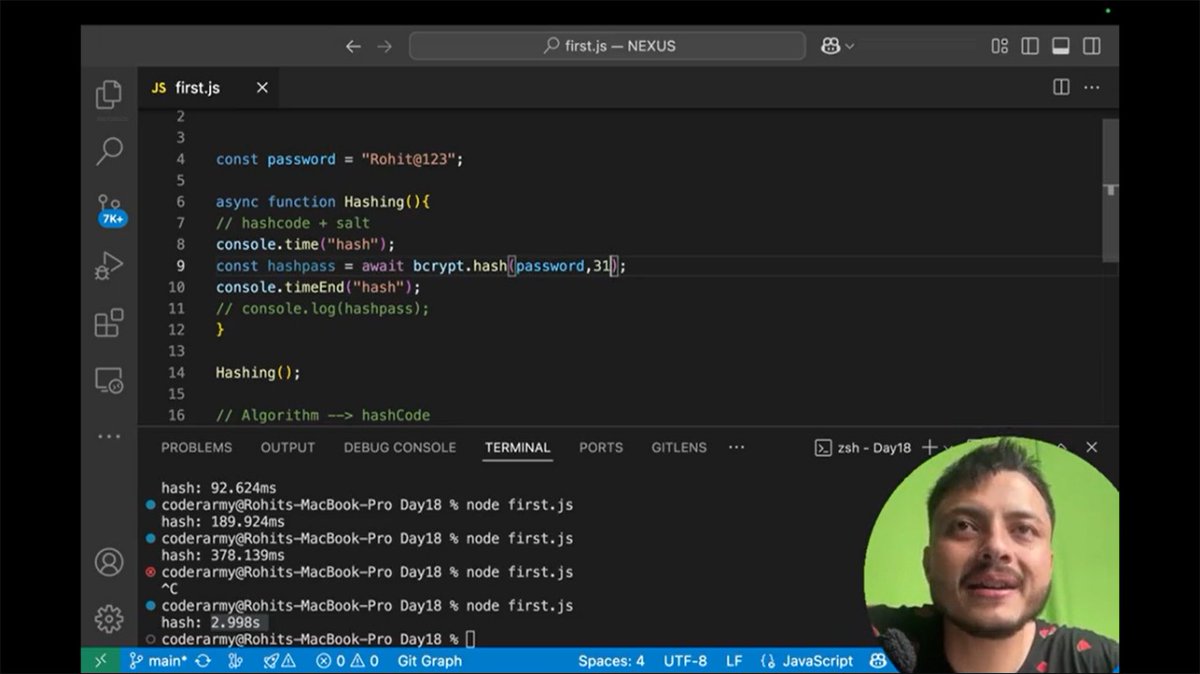Viewport: 1200px width, 674px height.
Task: Toggle the bottom panel visibility
Action: pyautogui.click(x=1061, y=46)
